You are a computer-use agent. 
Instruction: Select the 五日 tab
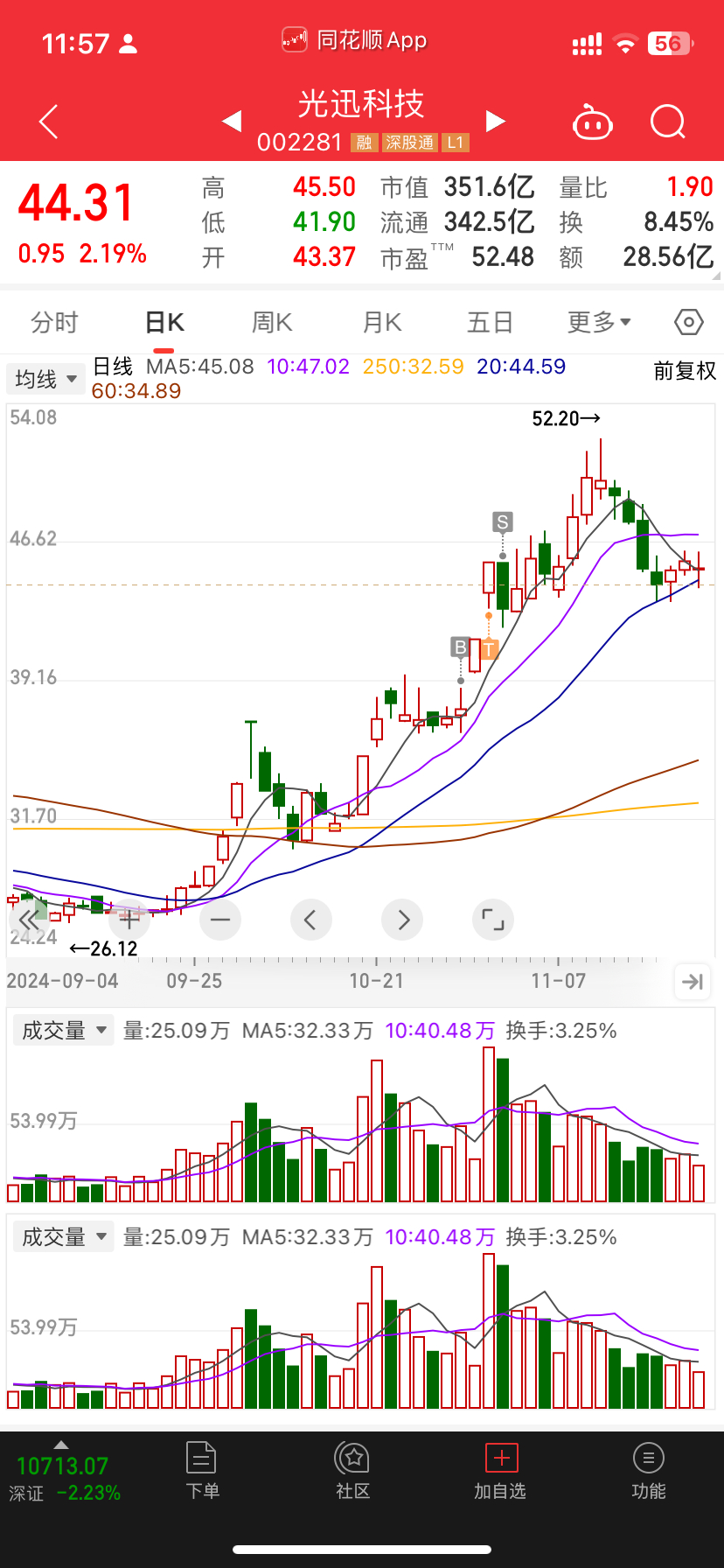[x=490, y=323]
